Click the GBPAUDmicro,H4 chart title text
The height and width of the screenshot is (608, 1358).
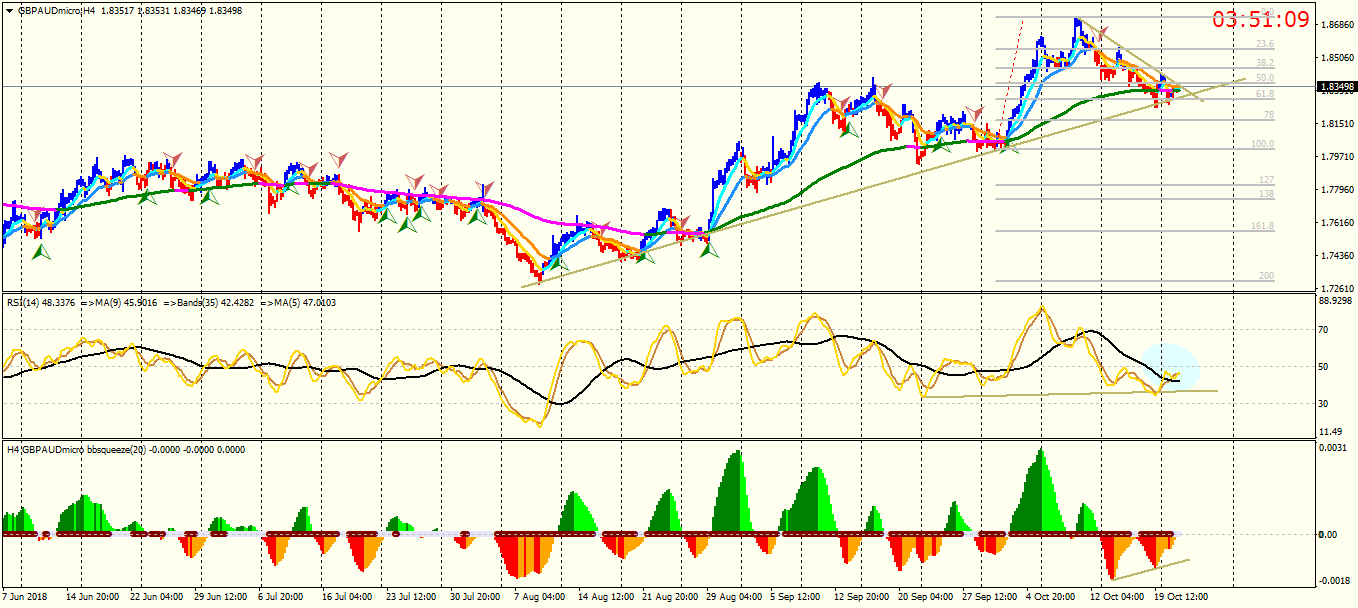click(57, 10)
